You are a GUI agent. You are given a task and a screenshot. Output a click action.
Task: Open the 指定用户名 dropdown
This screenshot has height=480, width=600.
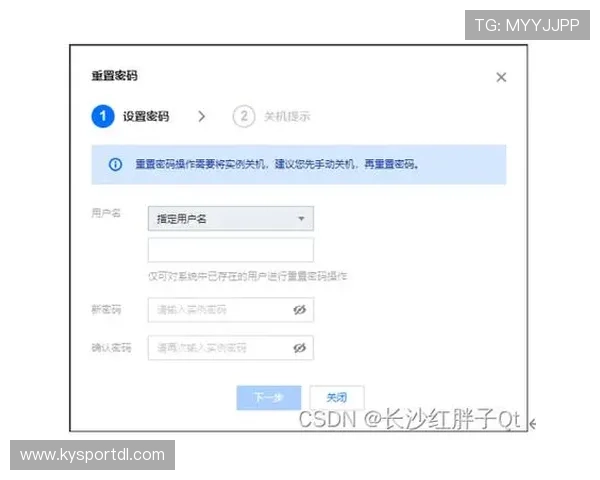click(x=231, y=219)
